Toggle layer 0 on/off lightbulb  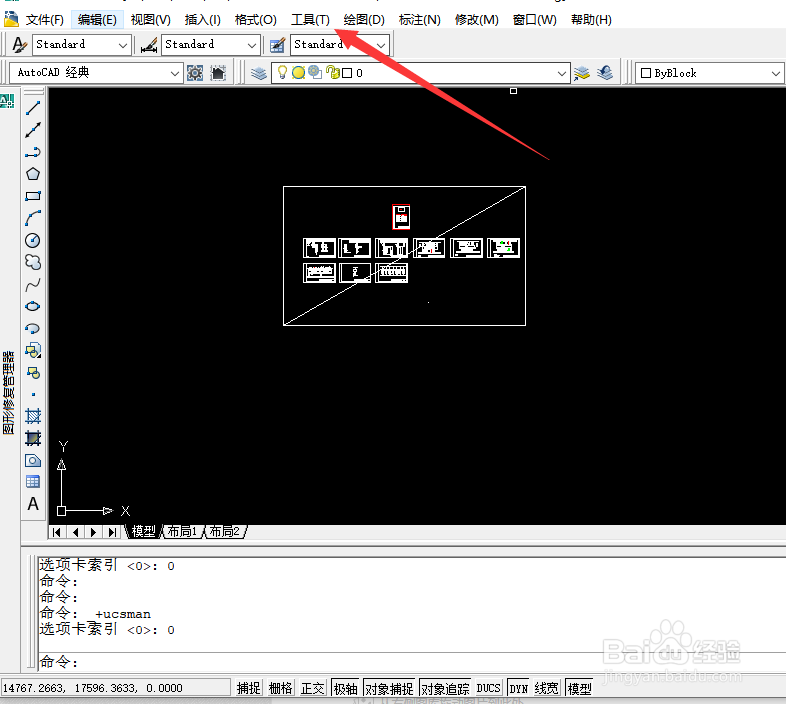point(282,73)
